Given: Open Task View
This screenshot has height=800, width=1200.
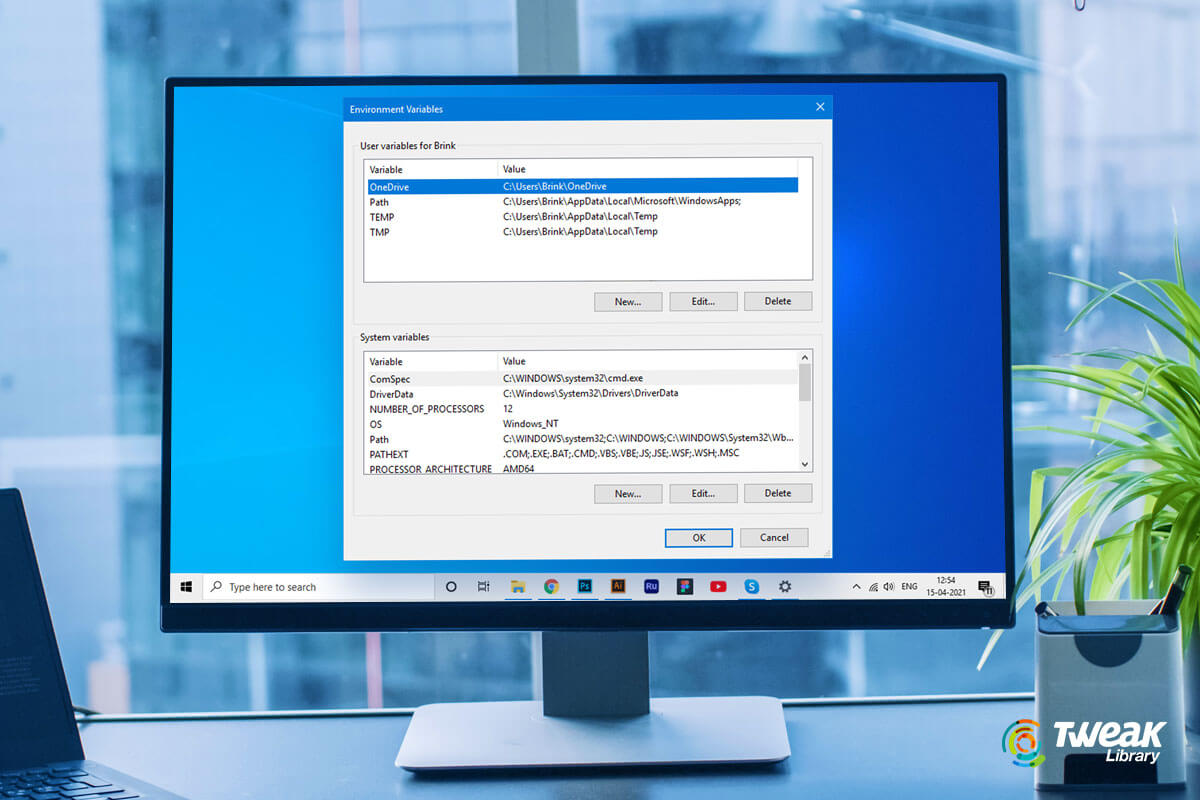Looking at the screenshot, I should pyautogui.click(x=482, y=587).
